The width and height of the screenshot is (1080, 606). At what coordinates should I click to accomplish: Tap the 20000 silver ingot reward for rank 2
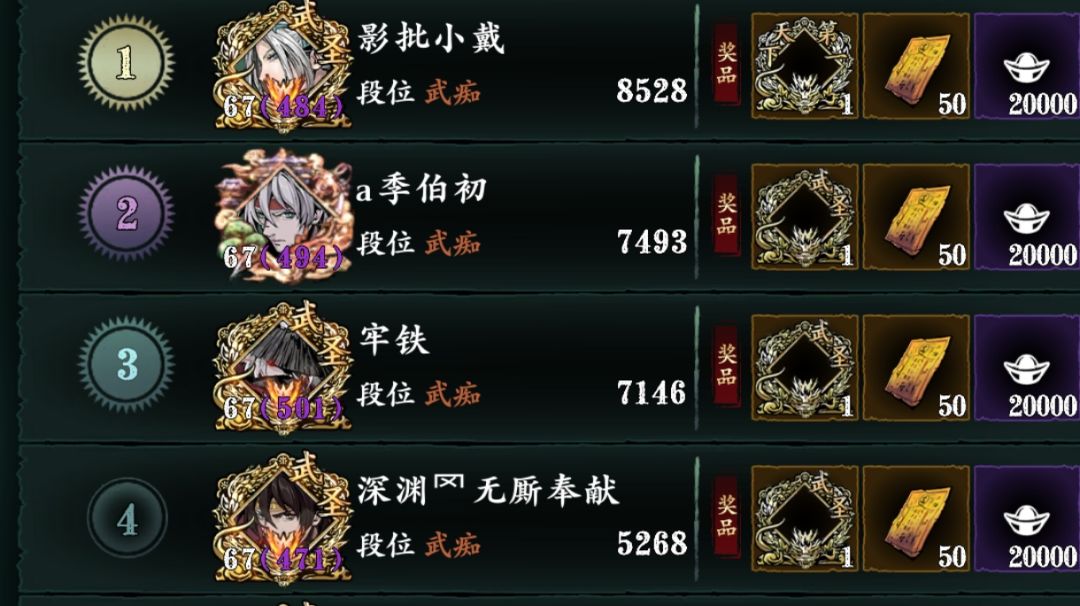(1027, 217)
